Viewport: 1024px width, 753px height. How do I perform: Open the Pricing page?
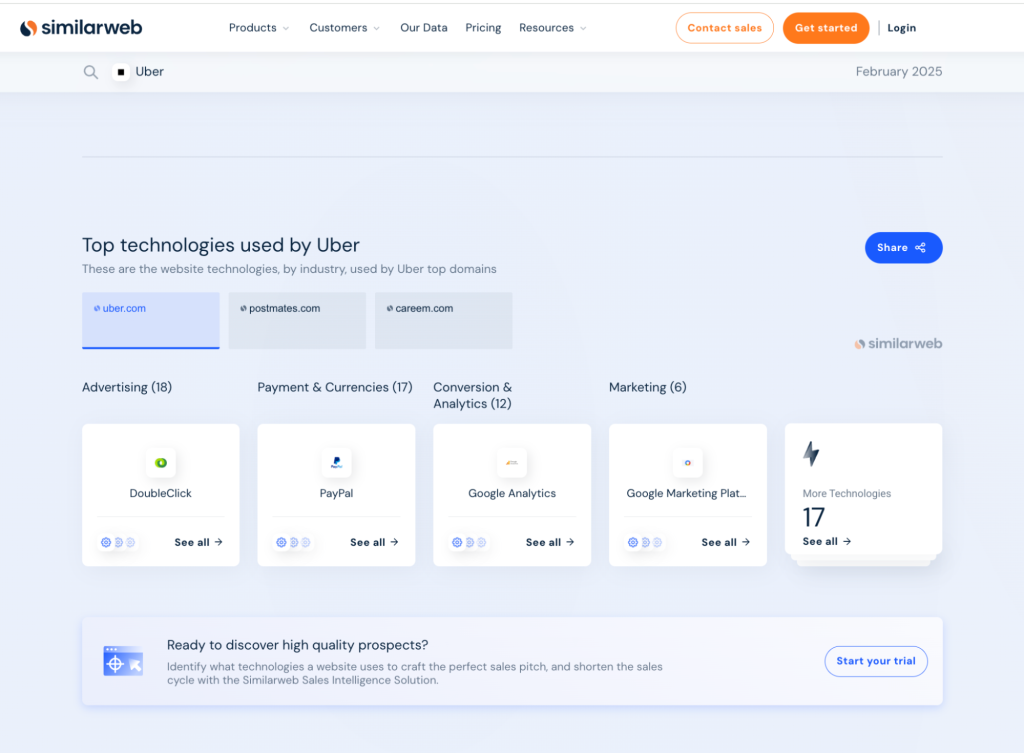click(x=483, y=27)
